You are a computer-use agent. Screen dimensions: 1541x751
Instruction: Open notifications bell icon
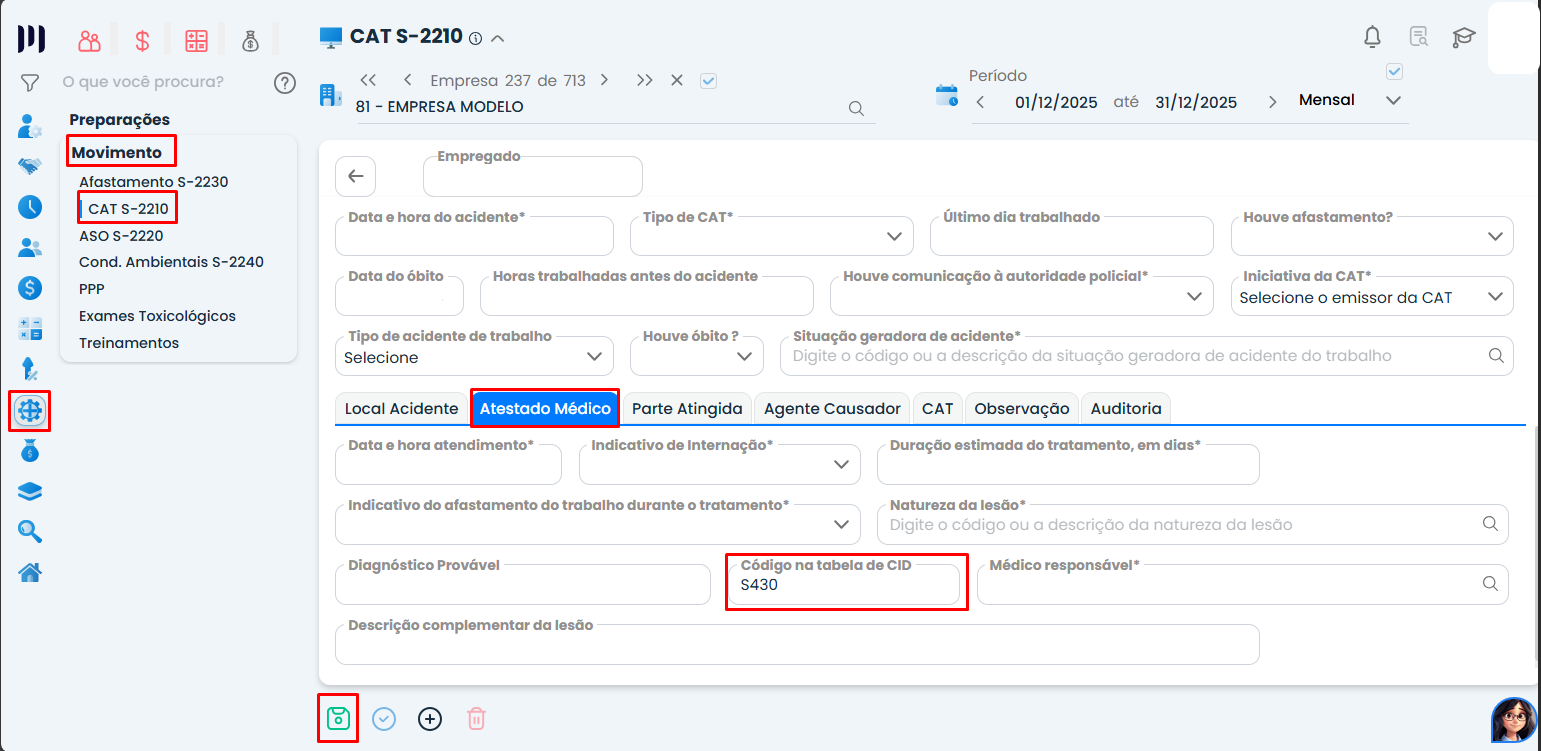point(1372,37)
